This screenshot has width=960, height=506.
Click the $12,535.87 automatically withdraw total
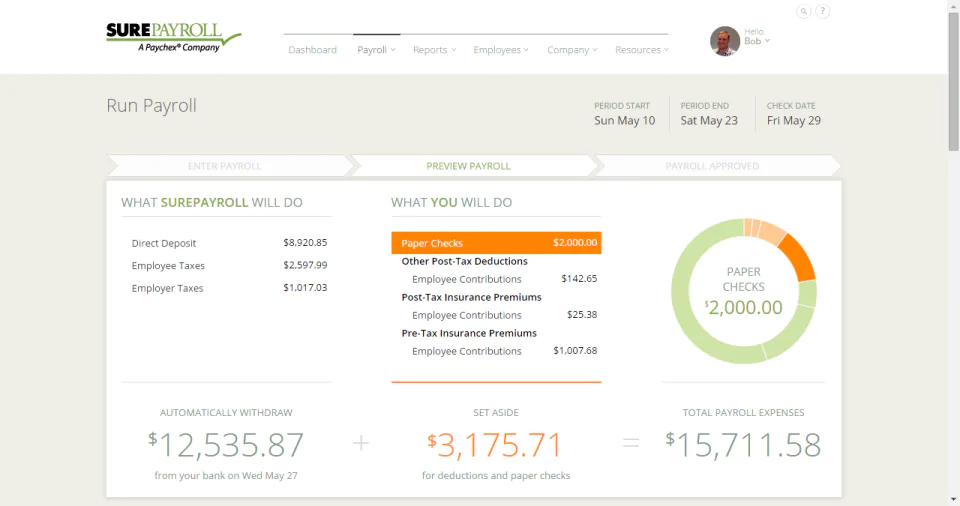click(x=226, y=445)
